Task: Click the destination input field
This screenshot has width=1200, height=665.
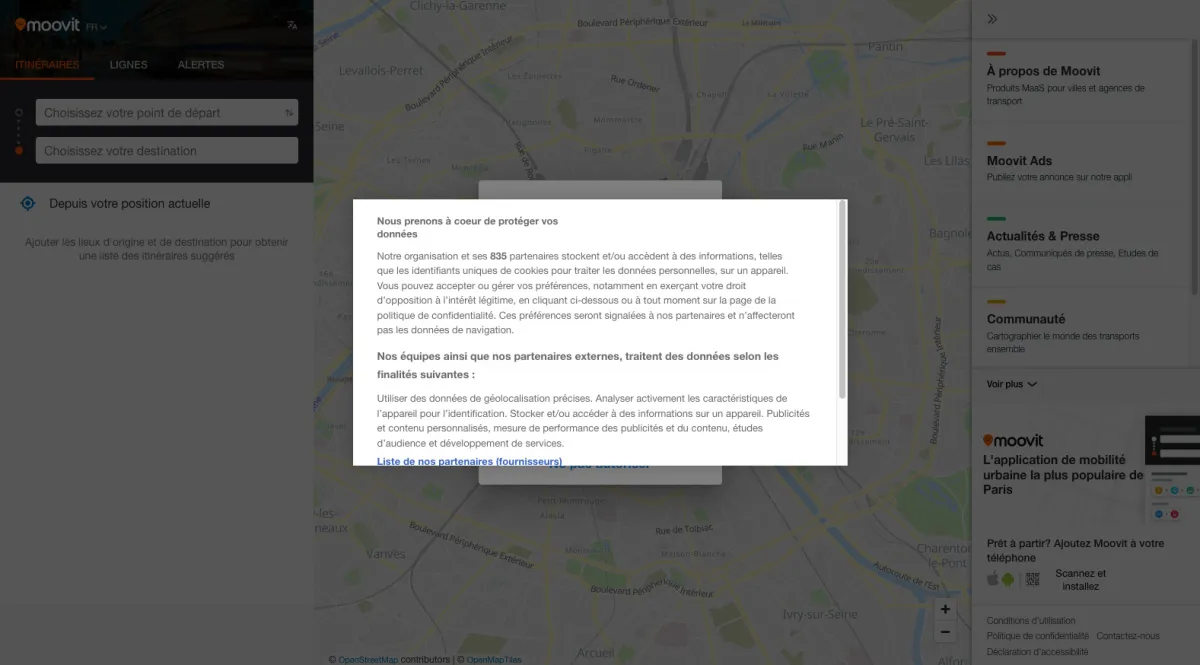Action: click(x=167, y=151)
